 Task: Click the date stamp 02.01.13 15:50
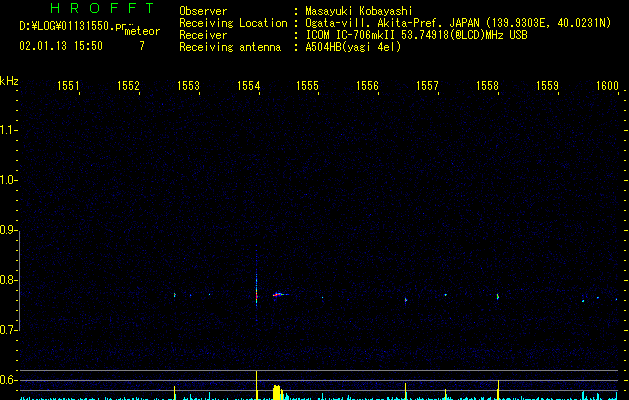(61, 46)
